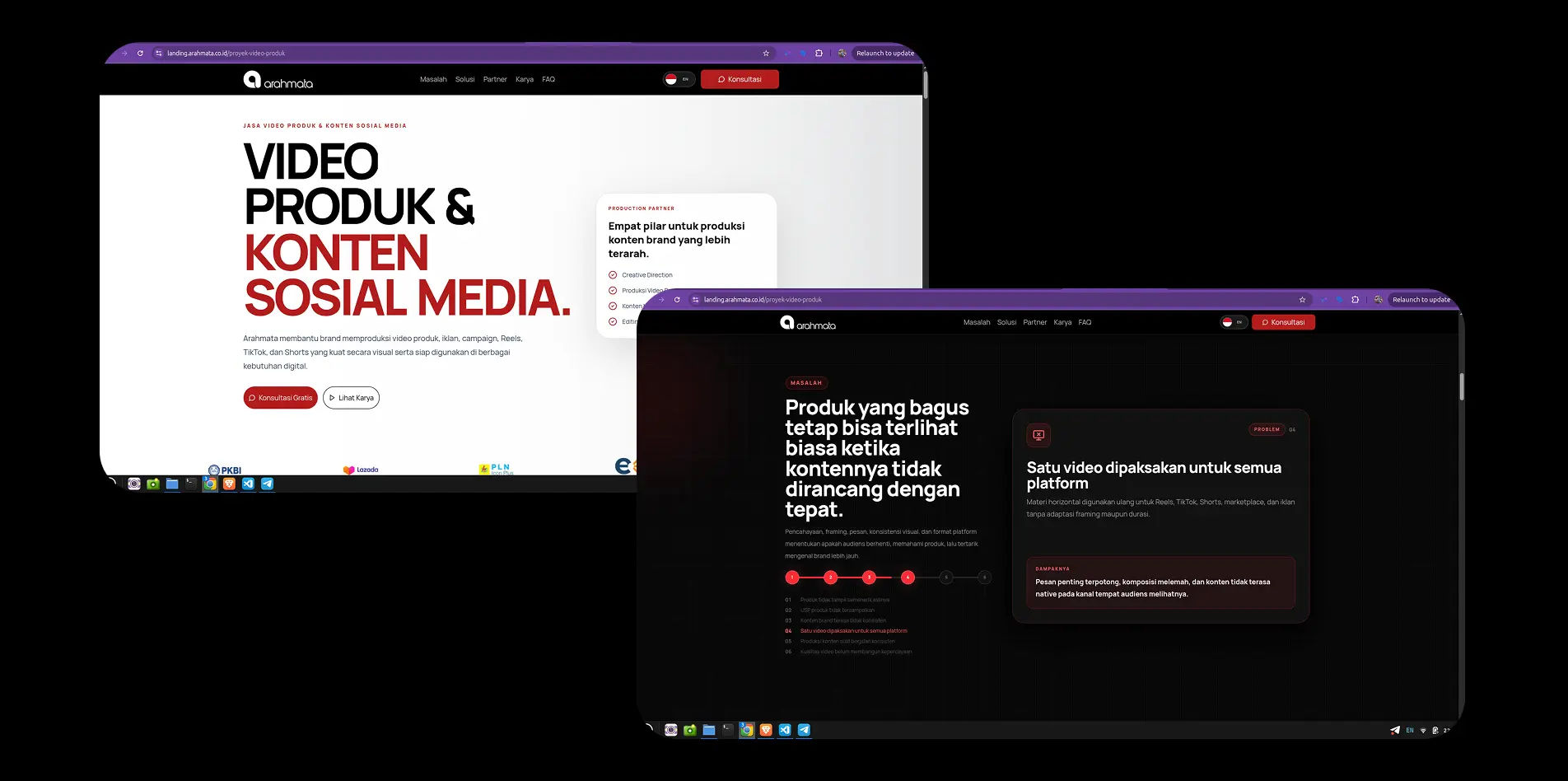
Task: Open the file manager in dark-mode taskbar
Action: click(x=708, y=730)
